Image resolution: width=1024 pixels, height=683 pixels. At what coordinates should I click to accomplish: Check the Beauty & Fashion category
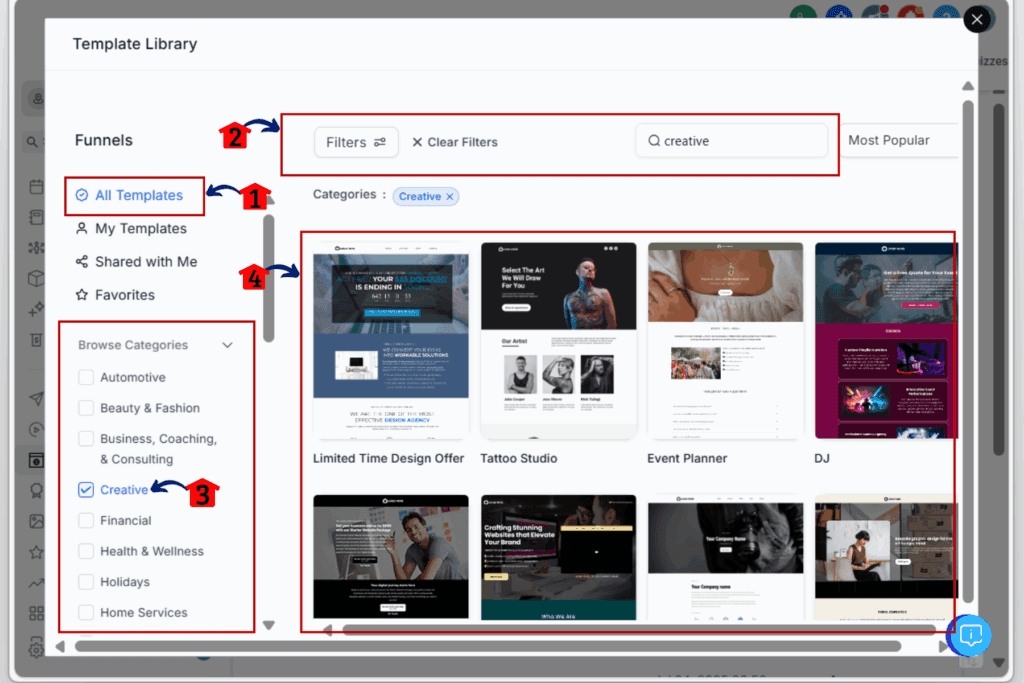point(86,408)
